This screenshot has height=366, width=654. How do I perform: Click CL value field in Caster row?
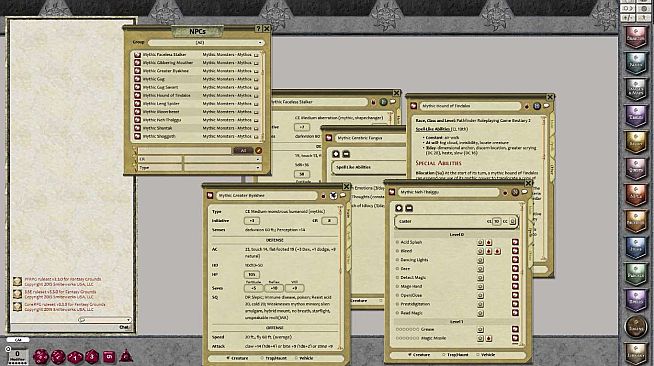click(x=496, y=222)
